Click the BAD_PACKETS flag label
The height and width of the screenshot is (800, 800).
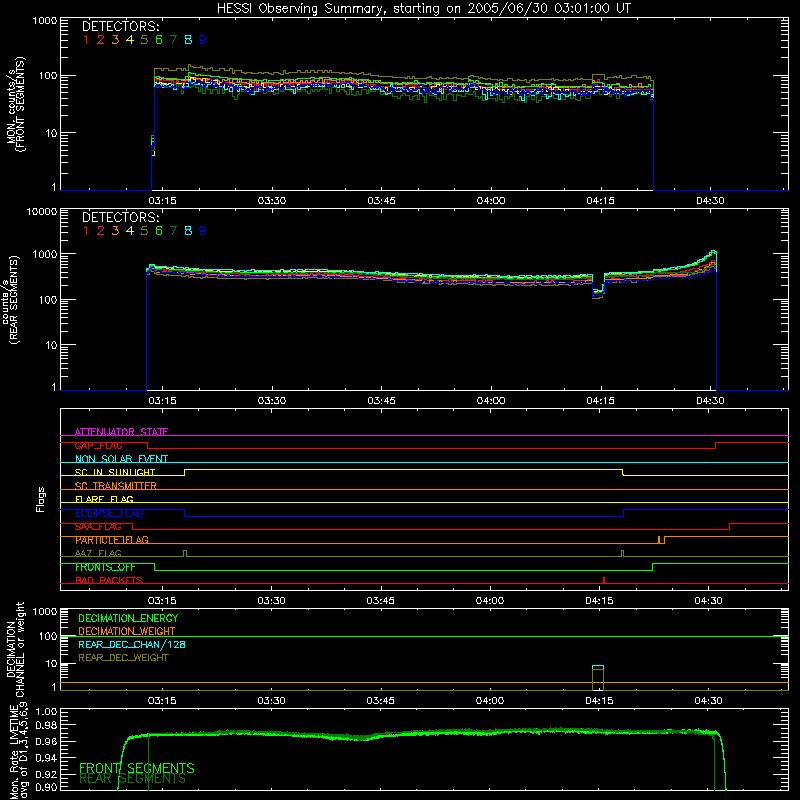pos(109,580)
